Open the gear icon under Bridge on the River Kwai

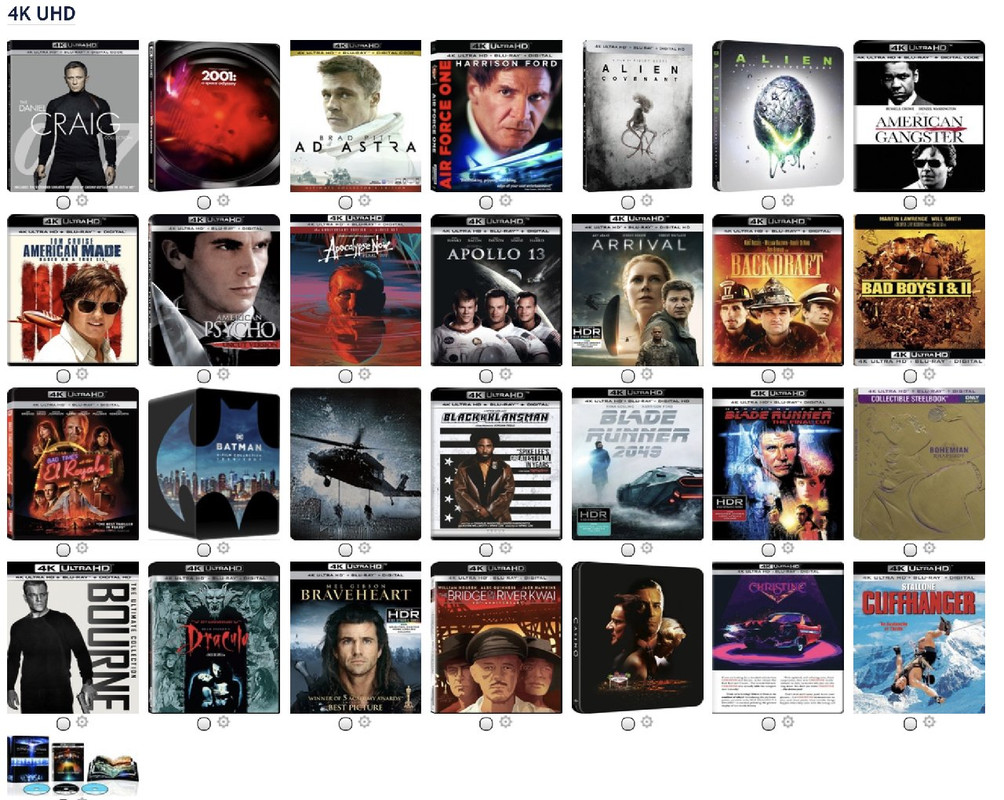[505, 722]
